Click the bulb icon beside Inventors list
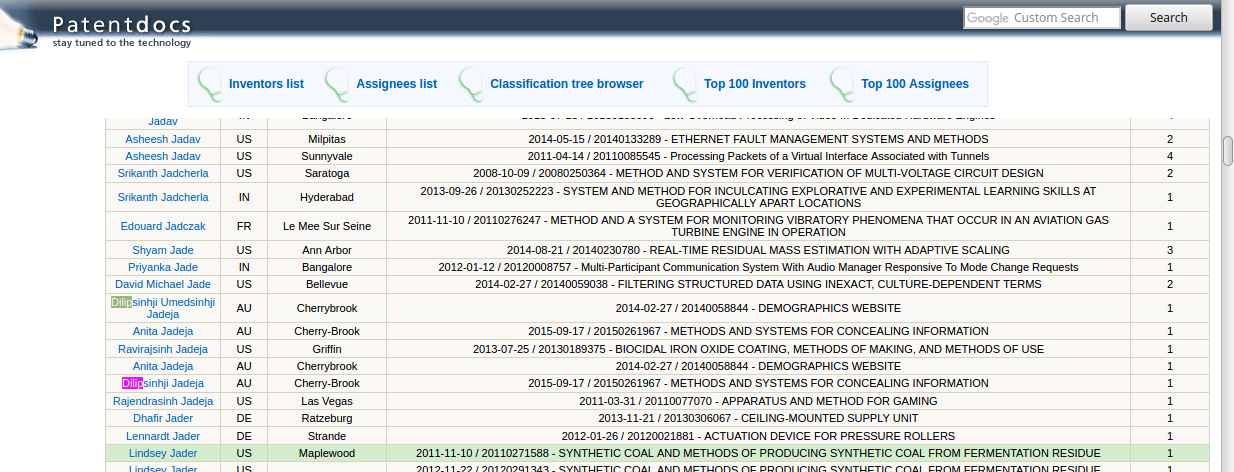1234x472 pixels. pos(210,84)
